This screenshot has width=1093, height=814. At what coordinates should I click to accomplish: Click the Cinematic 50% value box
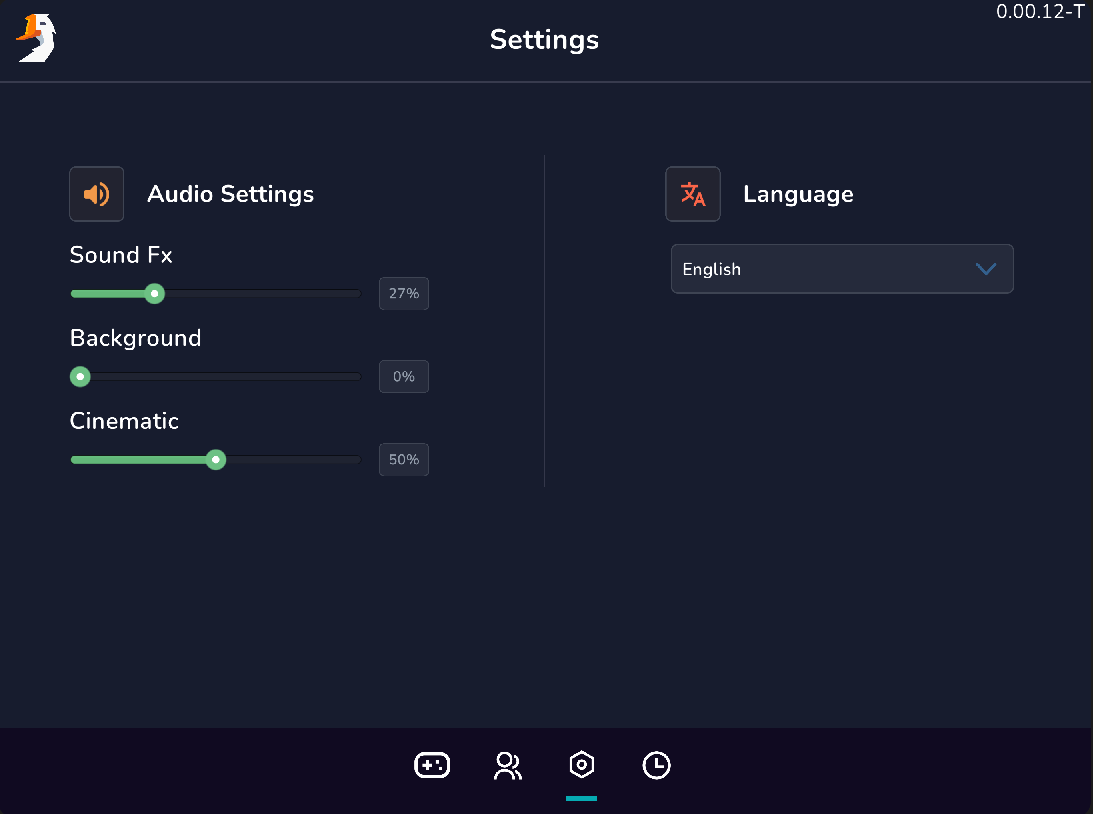404,459
